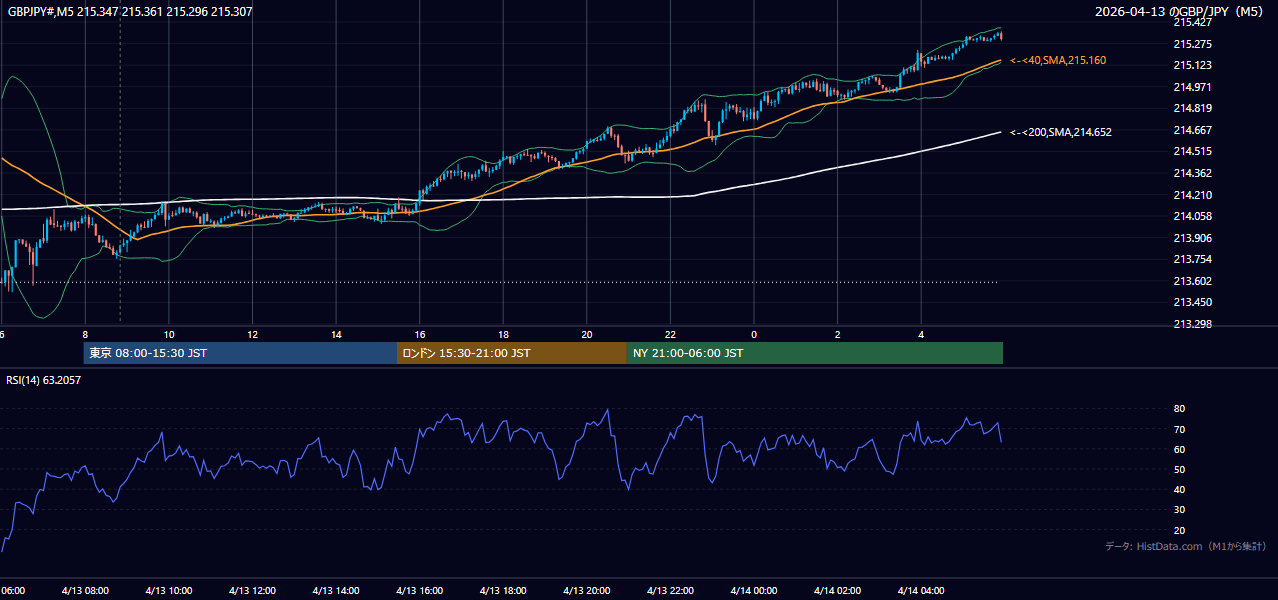Click price axis value 214.667
Screen dimensions: 1278x600
pyautogui.click(x=1192, y=130)
